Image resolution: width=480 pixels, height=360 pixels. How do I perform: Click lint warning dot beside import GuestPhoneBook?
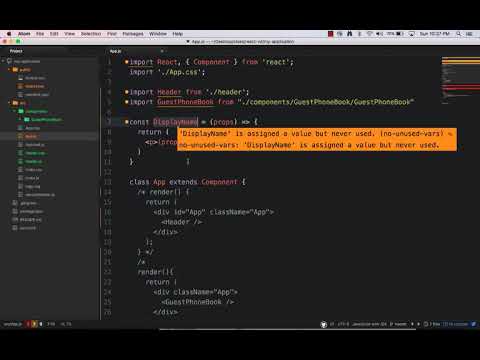click(127, 102)
